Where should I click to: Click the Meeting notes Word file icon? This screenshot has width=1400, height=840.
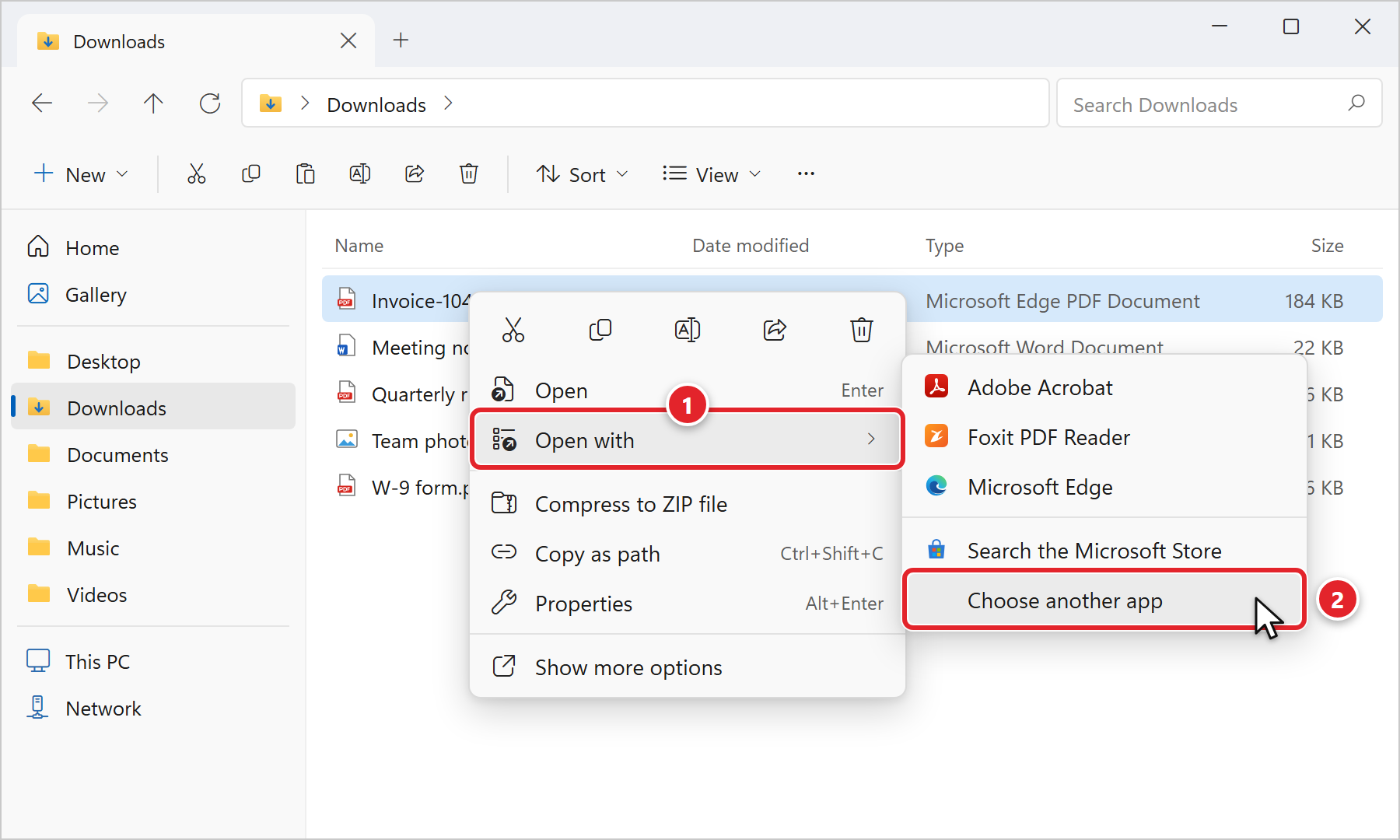(346, 346)
